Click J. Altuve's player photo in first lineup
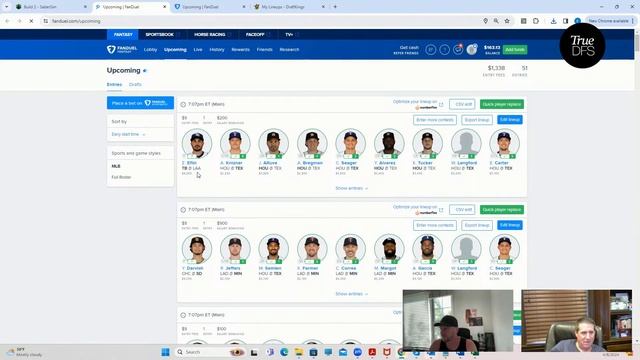 273,143
